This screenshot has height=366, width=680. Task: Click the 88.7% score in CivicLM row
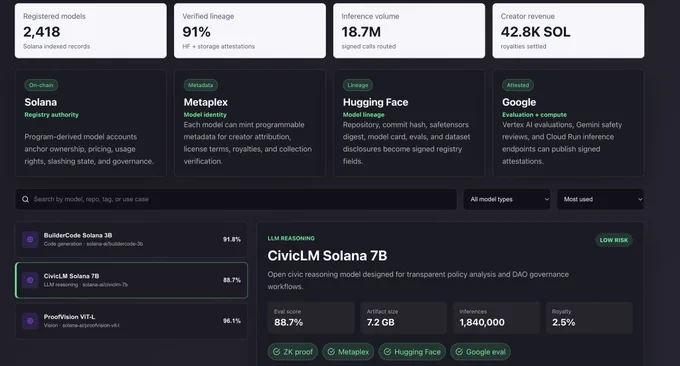tap(232, 280)
